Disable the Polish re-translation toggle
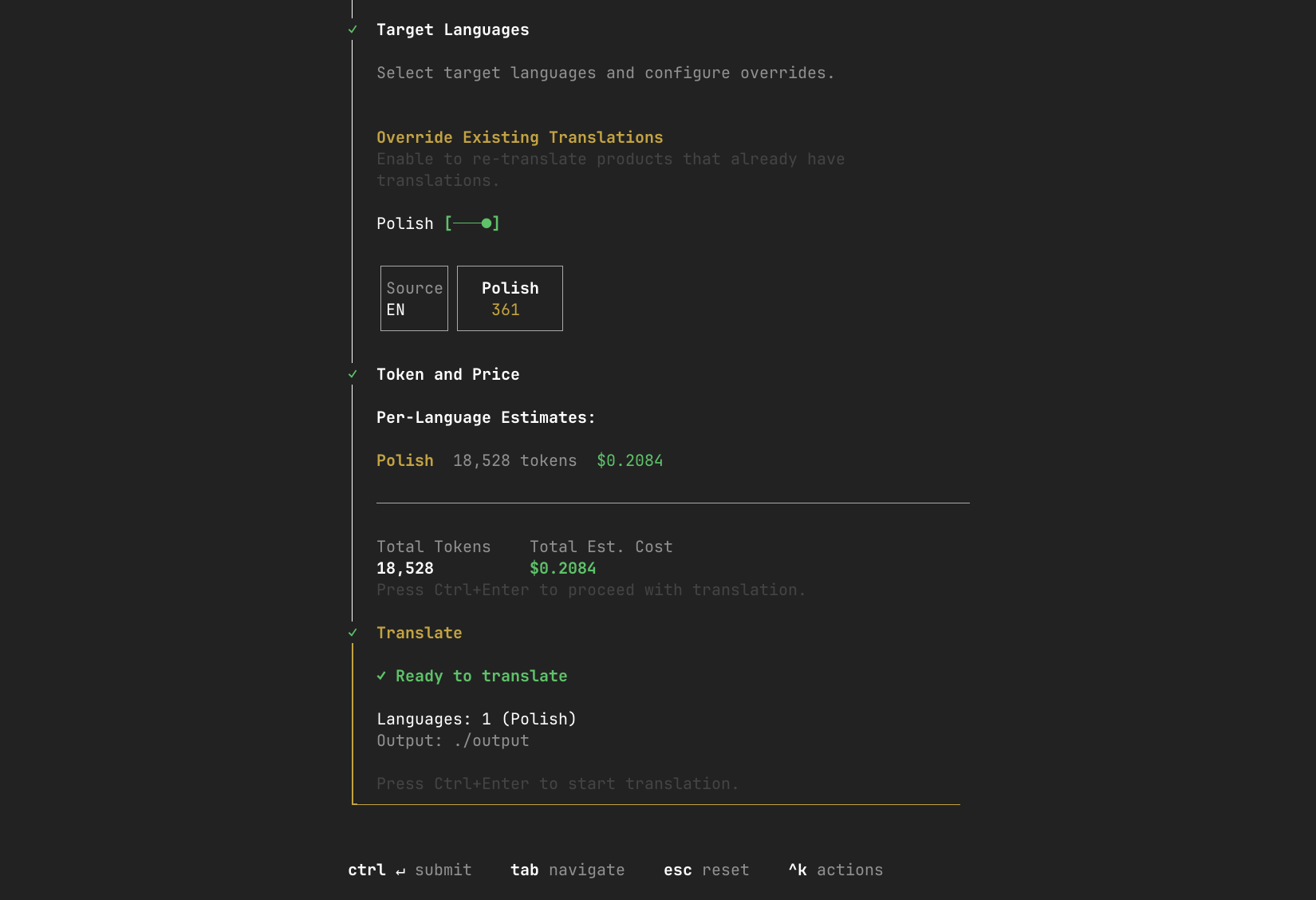This screenshot has width=1316, height=900. pos(472,223)
